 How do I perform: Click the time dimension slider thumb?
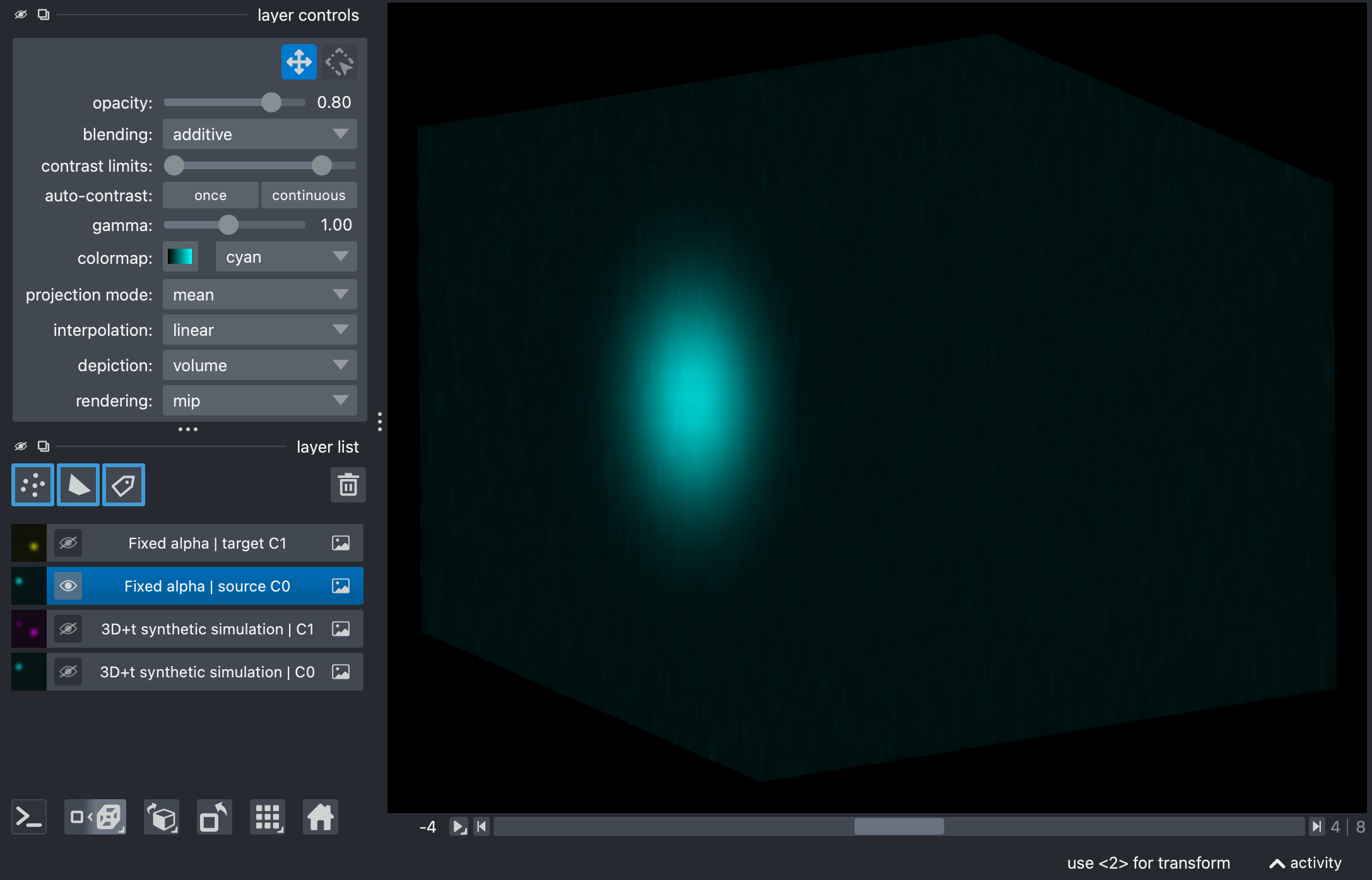click(899, 826)
